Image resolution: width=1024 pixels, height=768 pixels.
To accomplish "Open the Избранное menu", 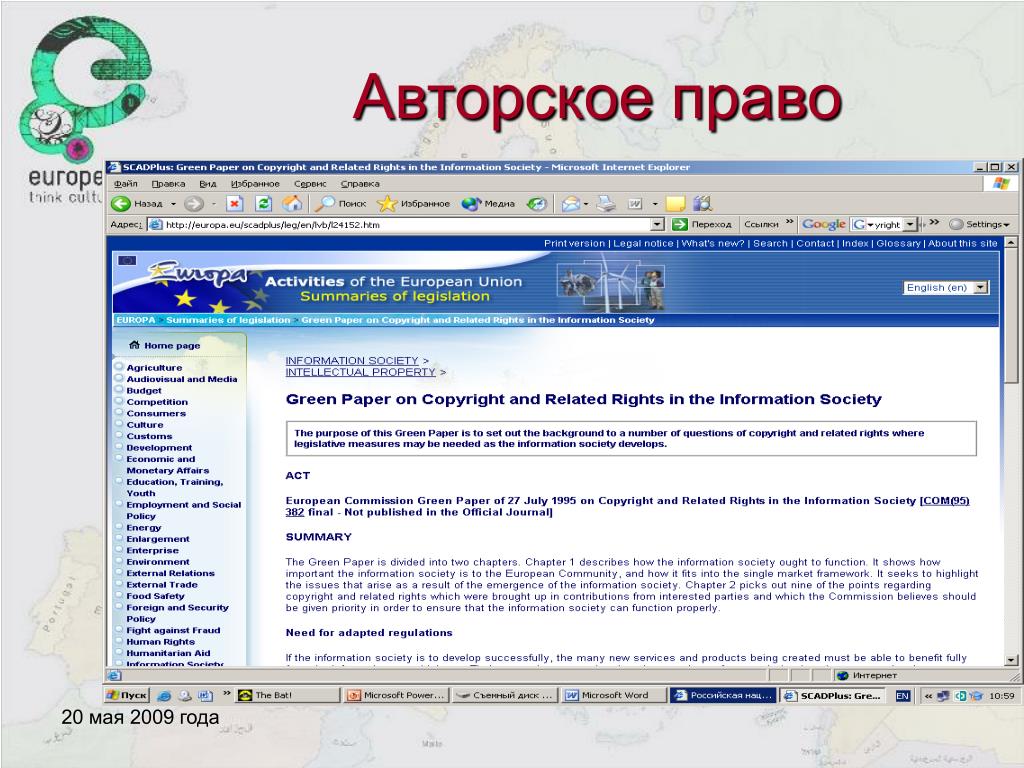I will pyautogui.click(x=255, y=184).
